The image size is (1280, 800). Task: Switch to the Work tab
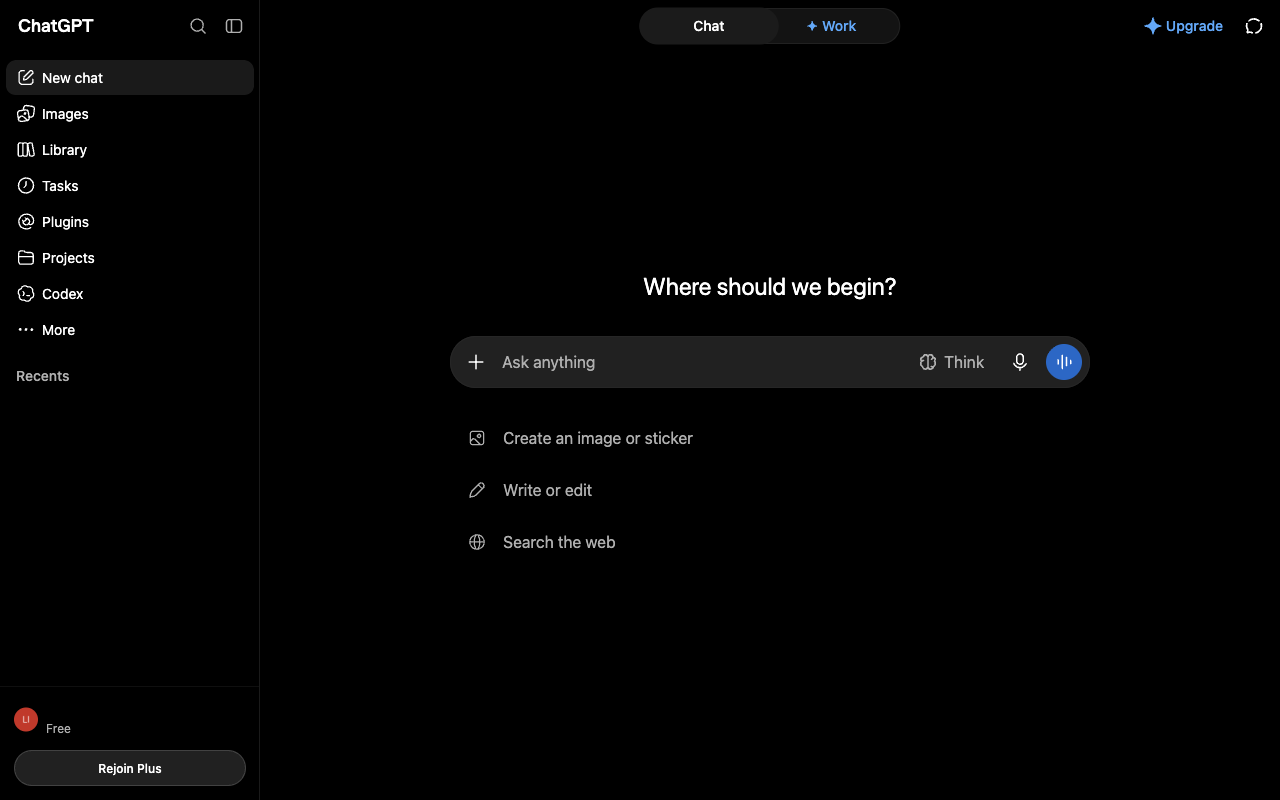point(832,26)
